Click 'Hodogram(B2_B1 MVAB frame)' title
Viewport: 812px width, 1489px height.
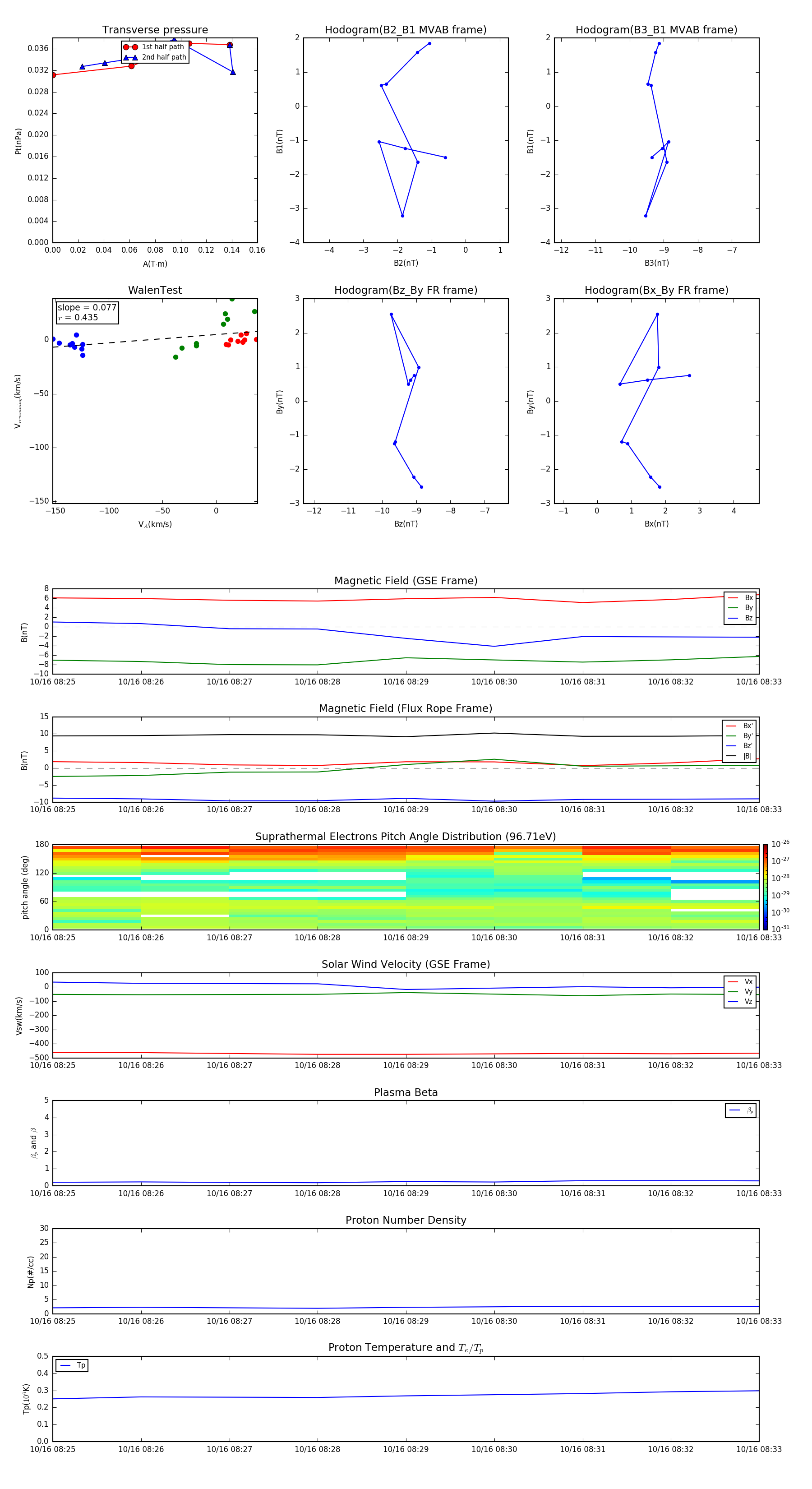coord(406,30)
